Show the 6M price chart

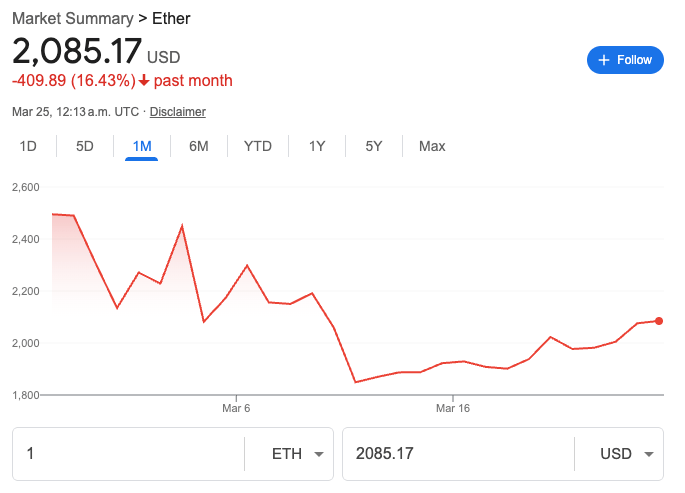[199, 146]
